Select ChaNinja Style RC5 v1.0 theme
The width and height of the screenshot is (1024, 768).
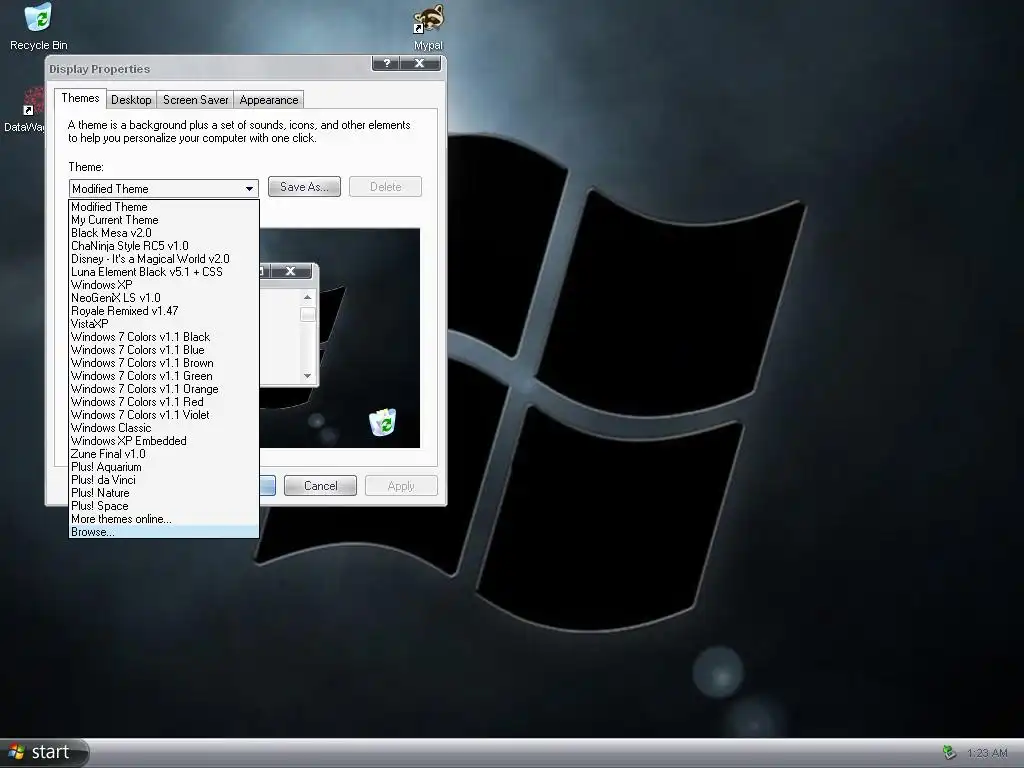[164, 246]
